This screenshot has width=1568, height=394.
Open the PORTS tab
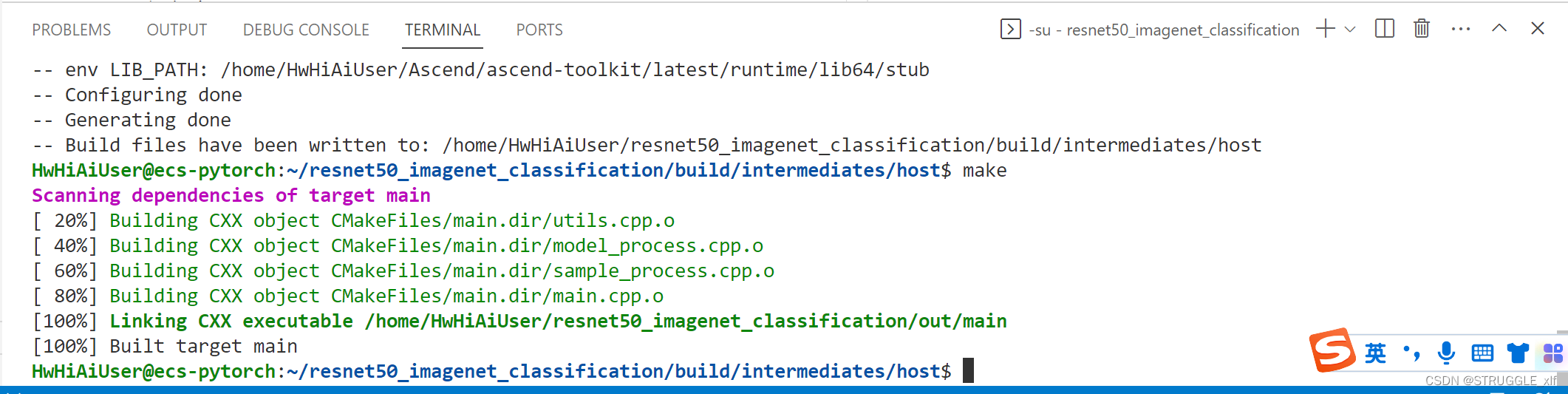pyautogui.click(x=539, y=30)
